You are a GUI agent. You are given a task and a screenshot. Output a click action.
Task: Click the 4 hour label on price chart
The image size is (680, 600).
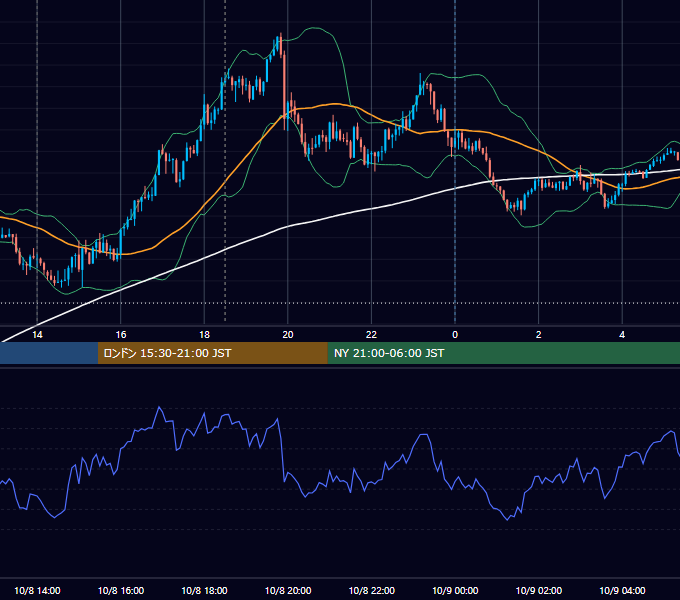point(622,335)
